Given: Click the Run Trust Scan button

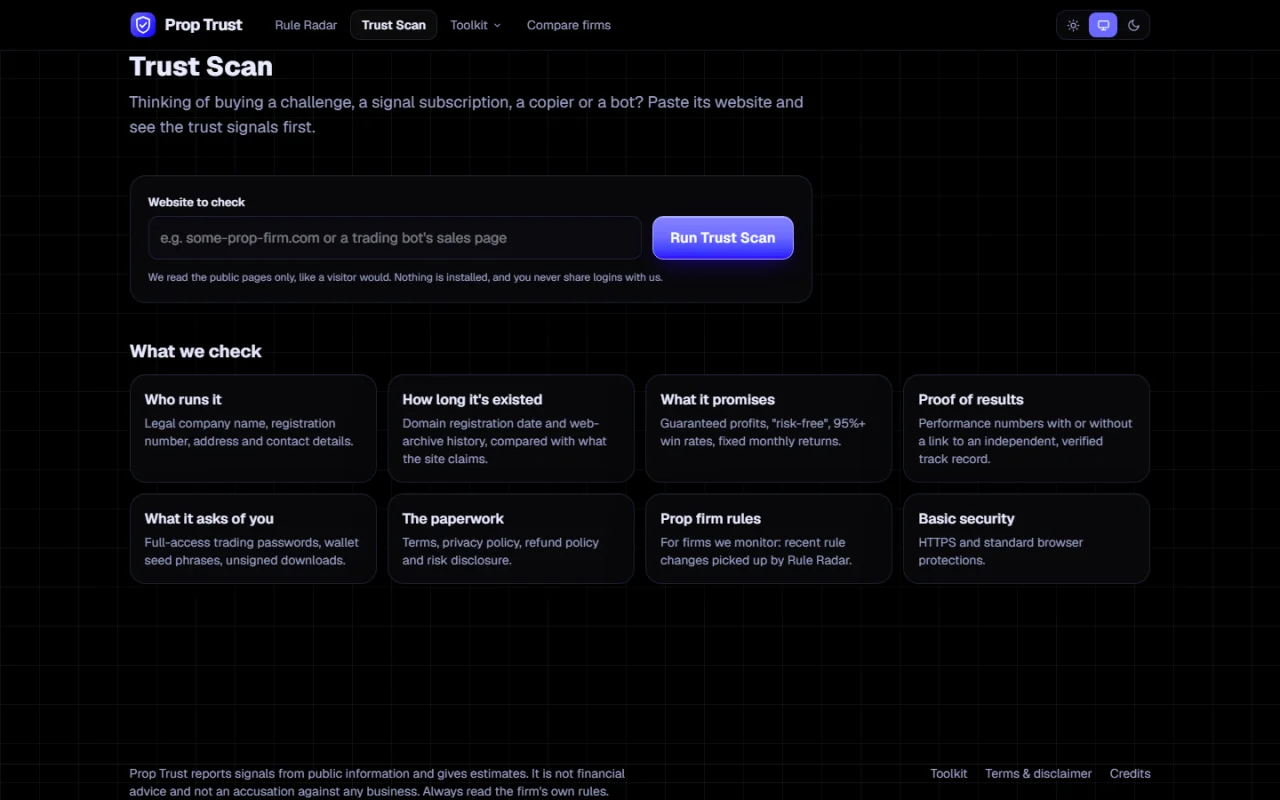Looking at the screenshot, I should [x=723, y=238].
